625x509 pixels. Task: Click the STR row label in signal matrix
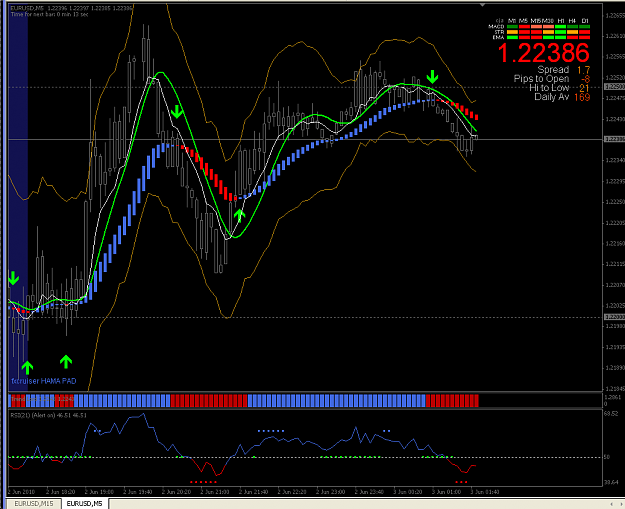(x=499, y=32)
